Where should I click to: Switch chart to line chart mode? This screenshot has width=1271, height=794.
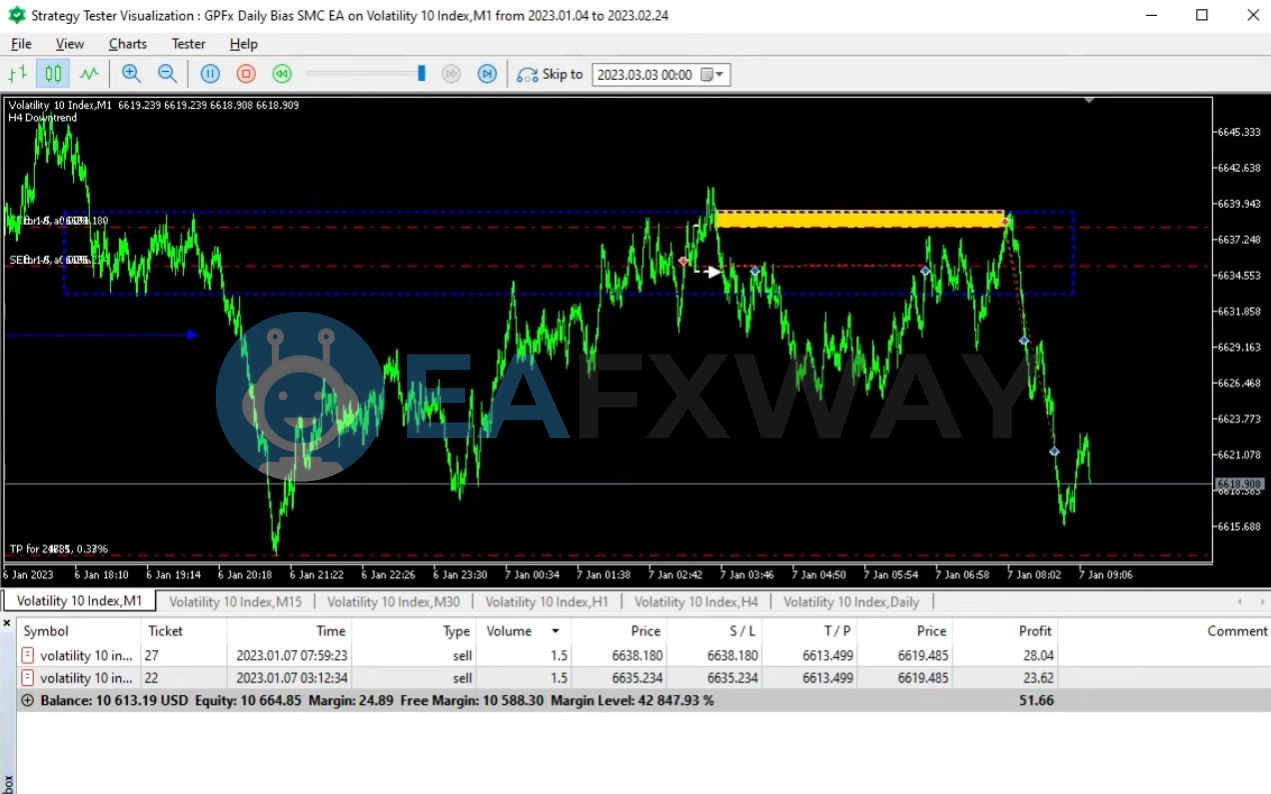[89, 73]
